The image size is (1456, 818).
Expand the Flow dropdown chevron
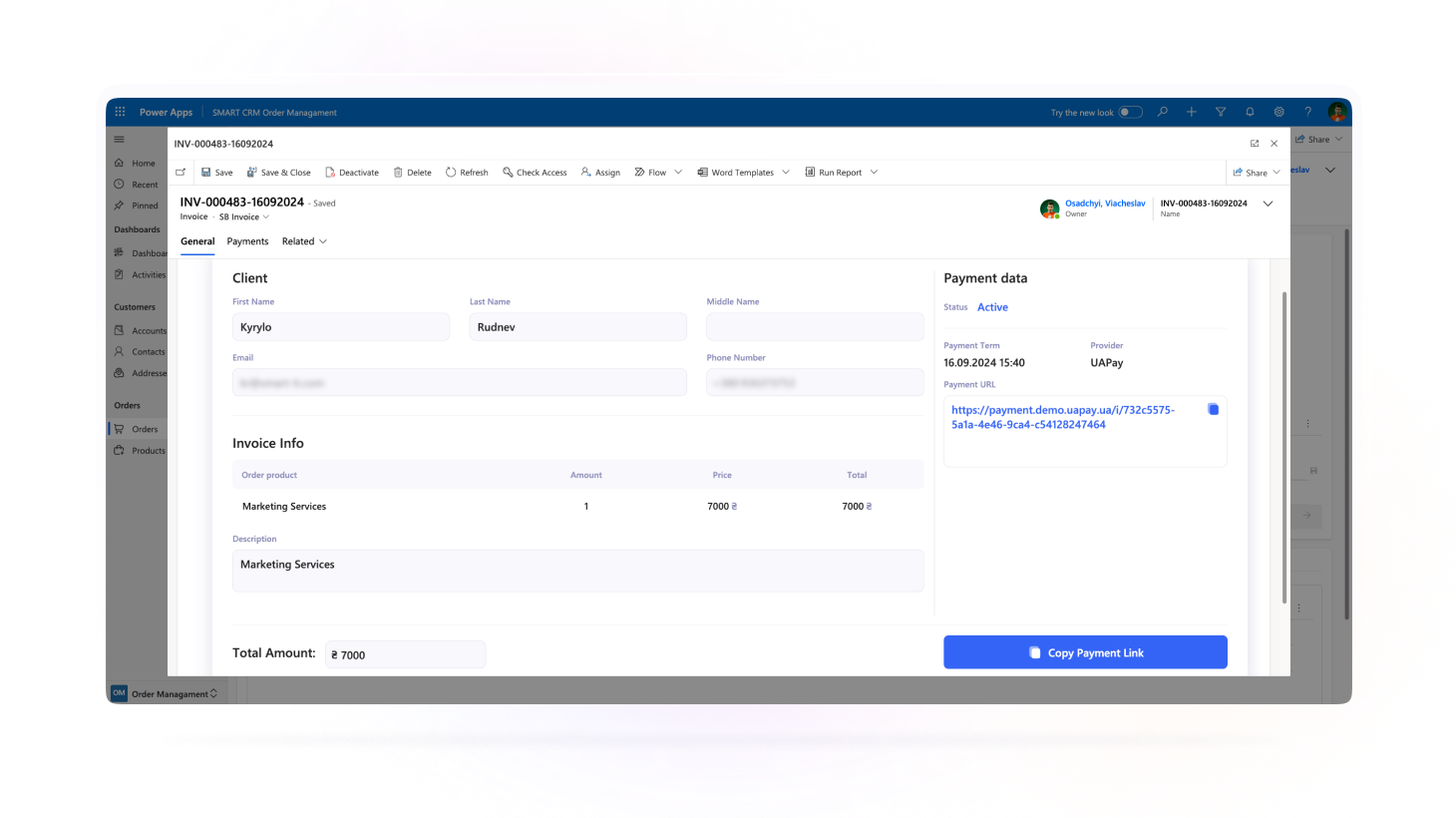click(x=678, y=172)
